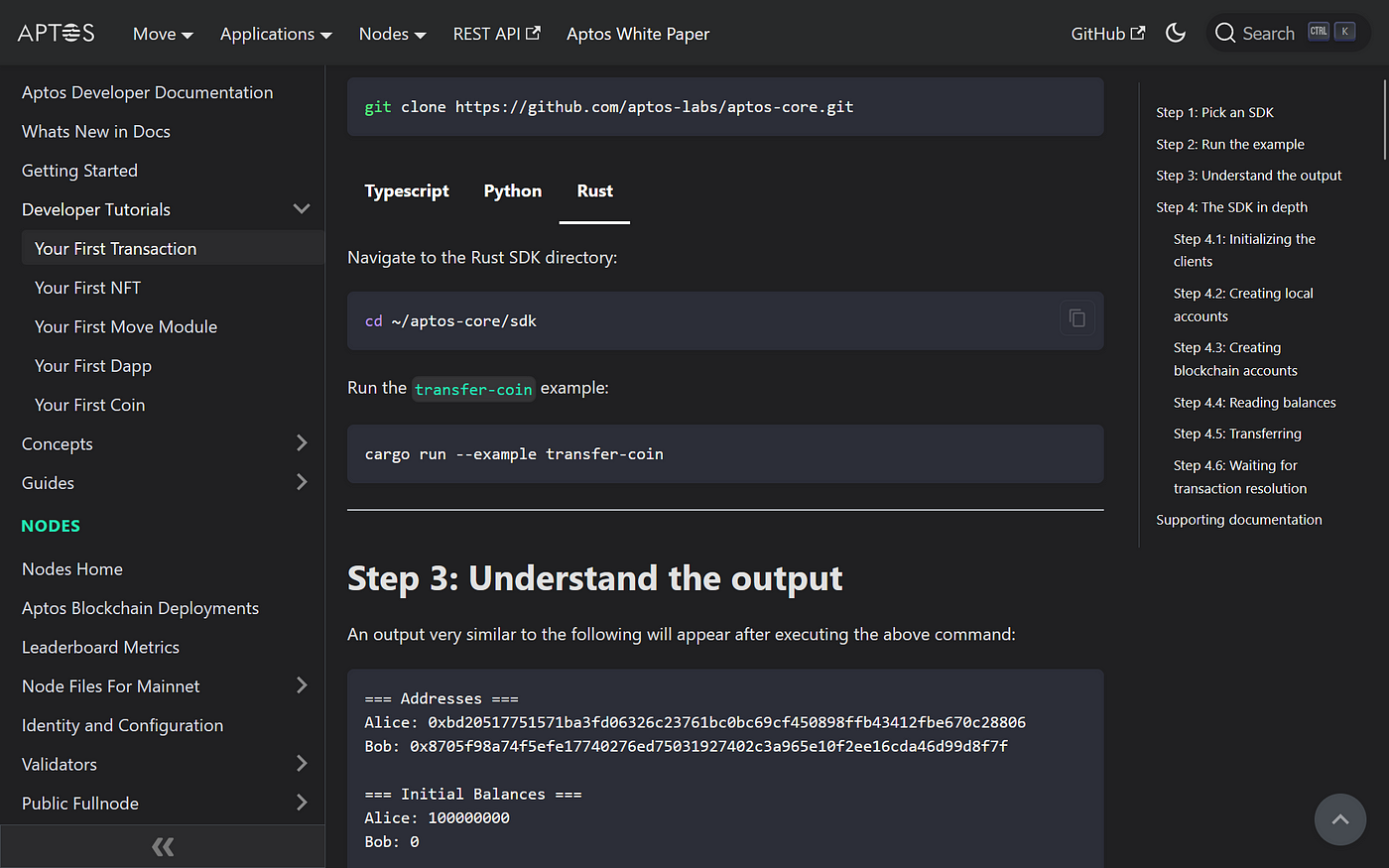The width and height of the screenshot is (1389, 868).
Task: Jump to Step 4.3: Creating blockchain accounts
Action: tap(1235, 359)
